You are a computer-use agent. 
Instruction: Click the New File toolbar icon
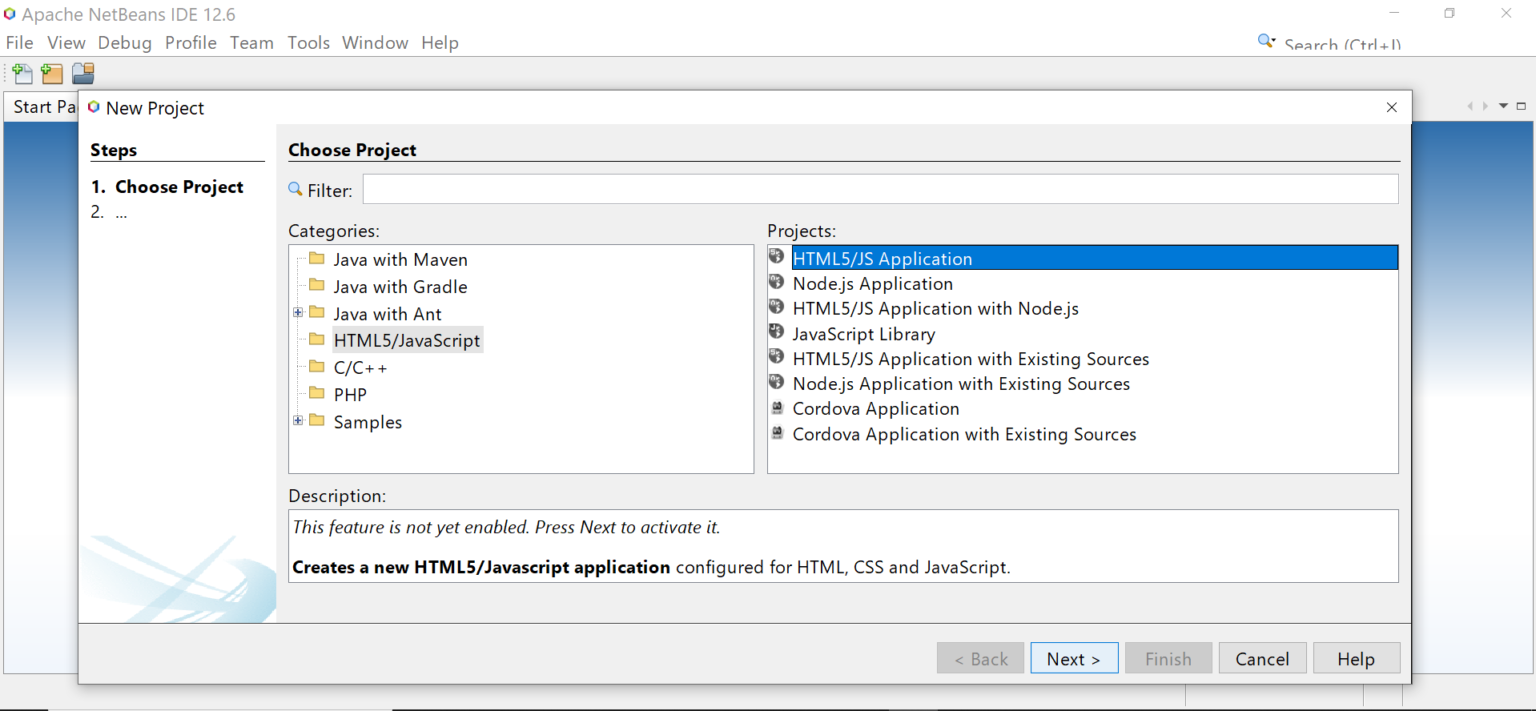(21, 72)
